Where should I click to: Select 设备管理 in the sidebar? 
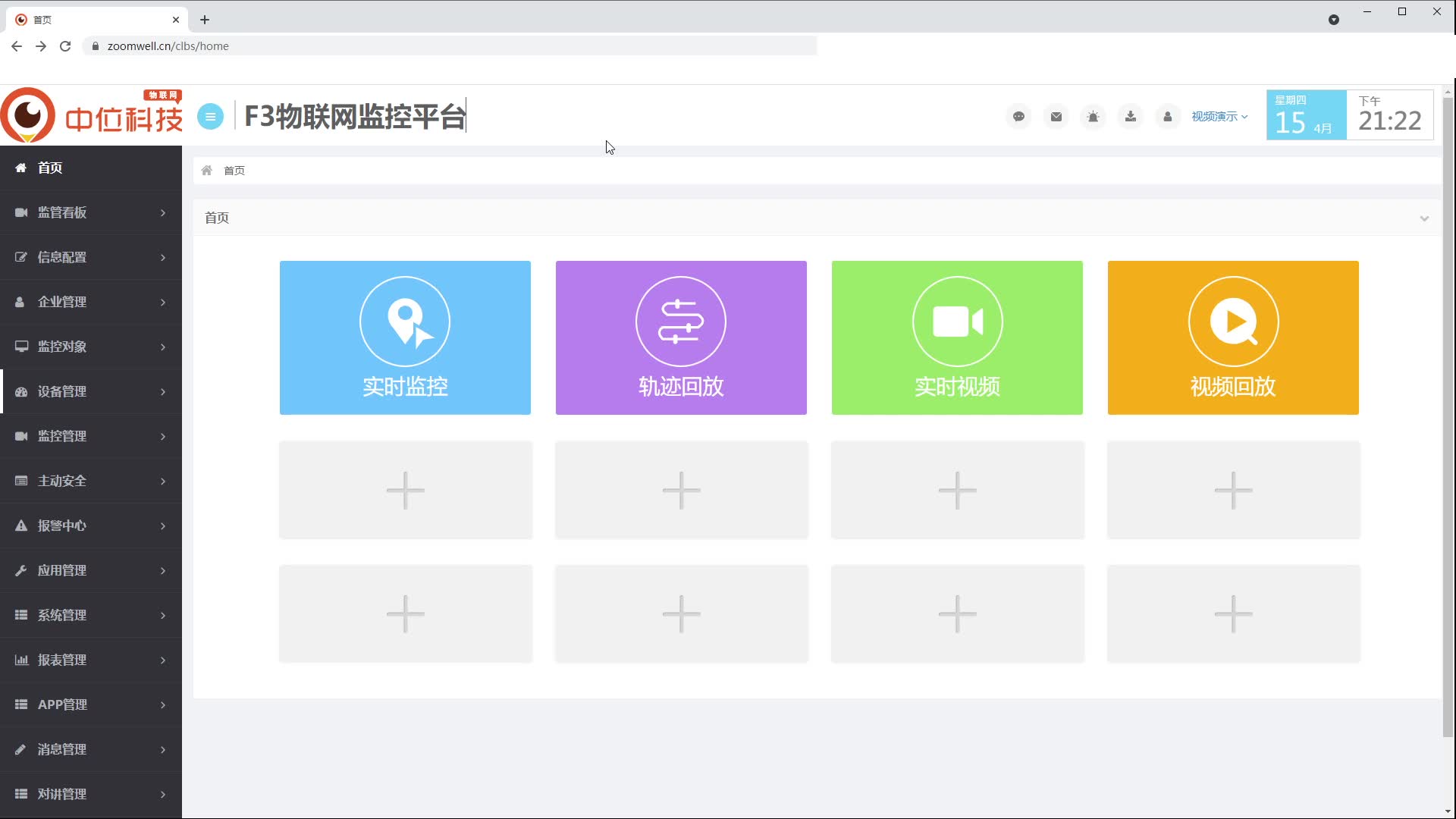(91, 391)
